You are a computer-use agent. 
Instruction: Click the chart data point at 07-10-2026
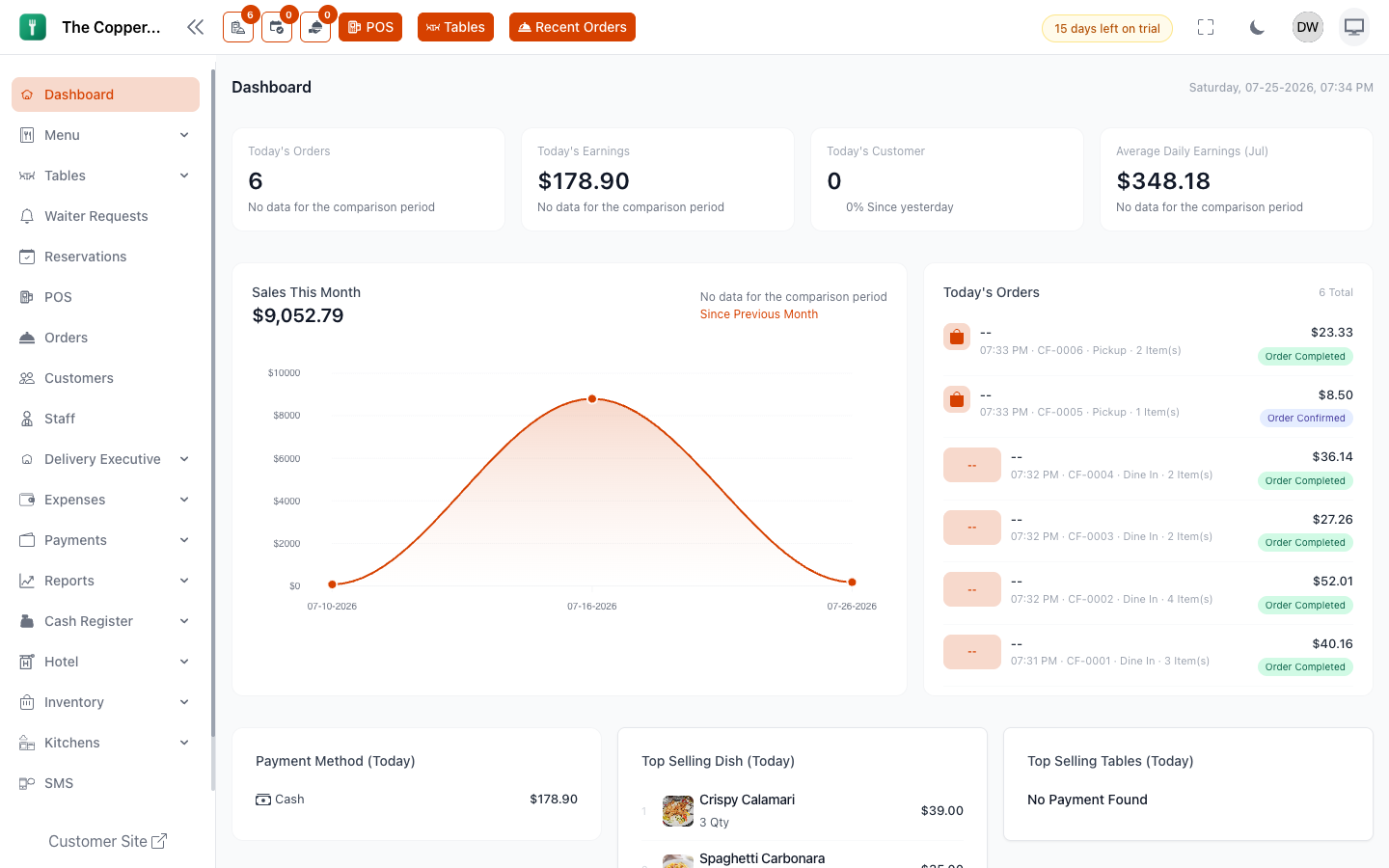point(332,584)
